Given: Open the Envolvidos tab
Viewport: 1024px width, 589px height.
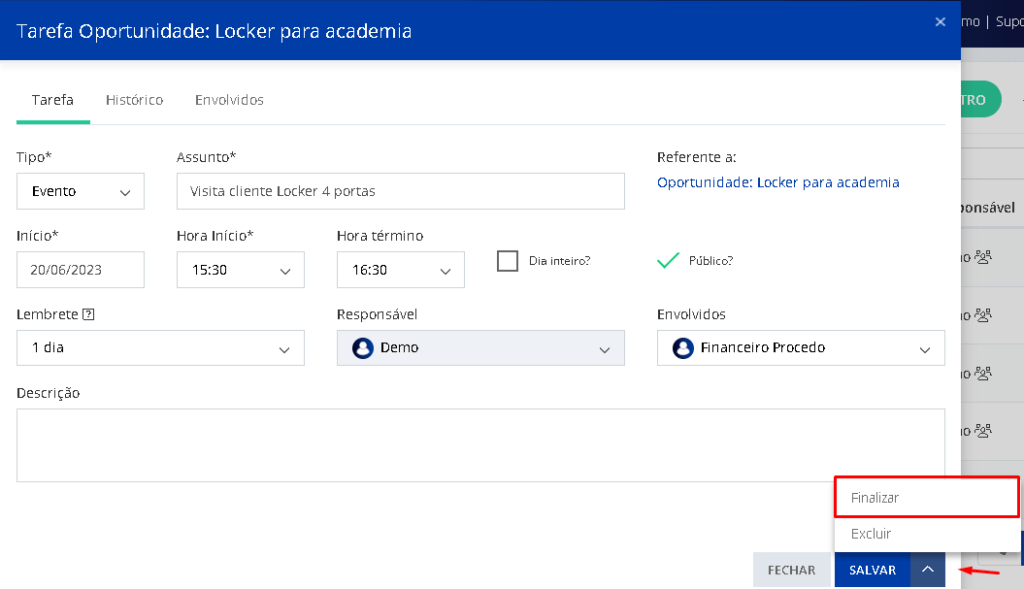Looking at the screenshot, I should pyautogui.click(x=229, y=100).
